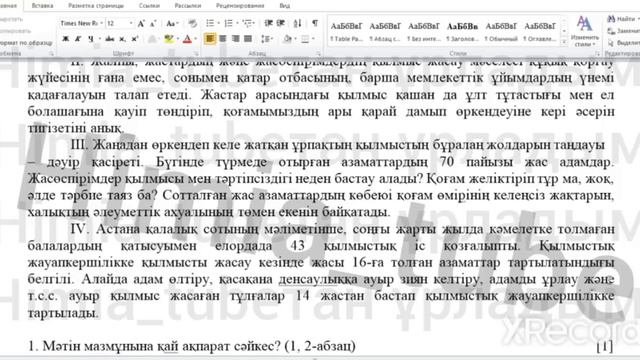
Task: Expand highlight color dropdown arrow
Action: pos(178,39)
